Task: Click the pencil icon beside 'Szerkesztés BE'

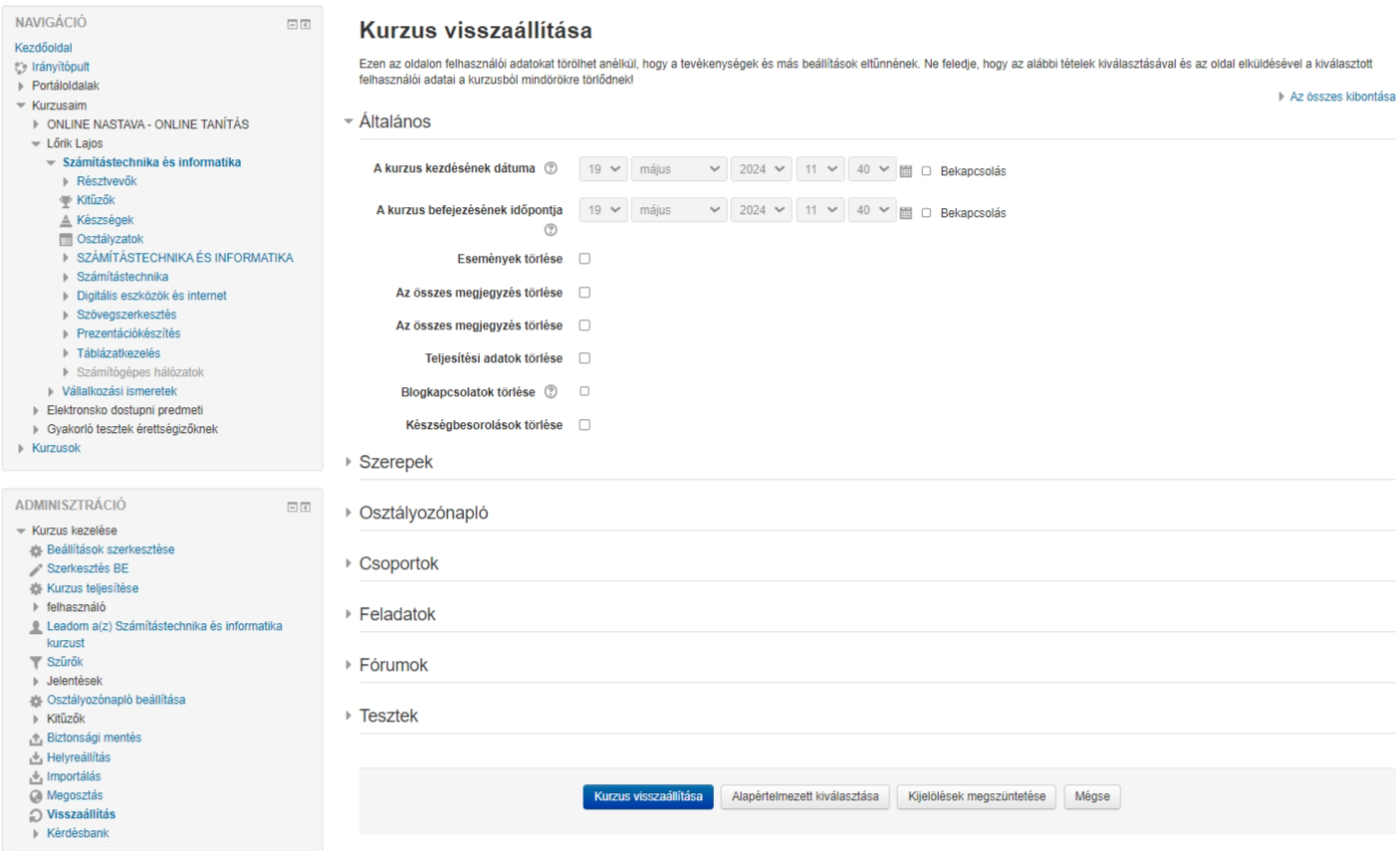Action: click(36, 569)
